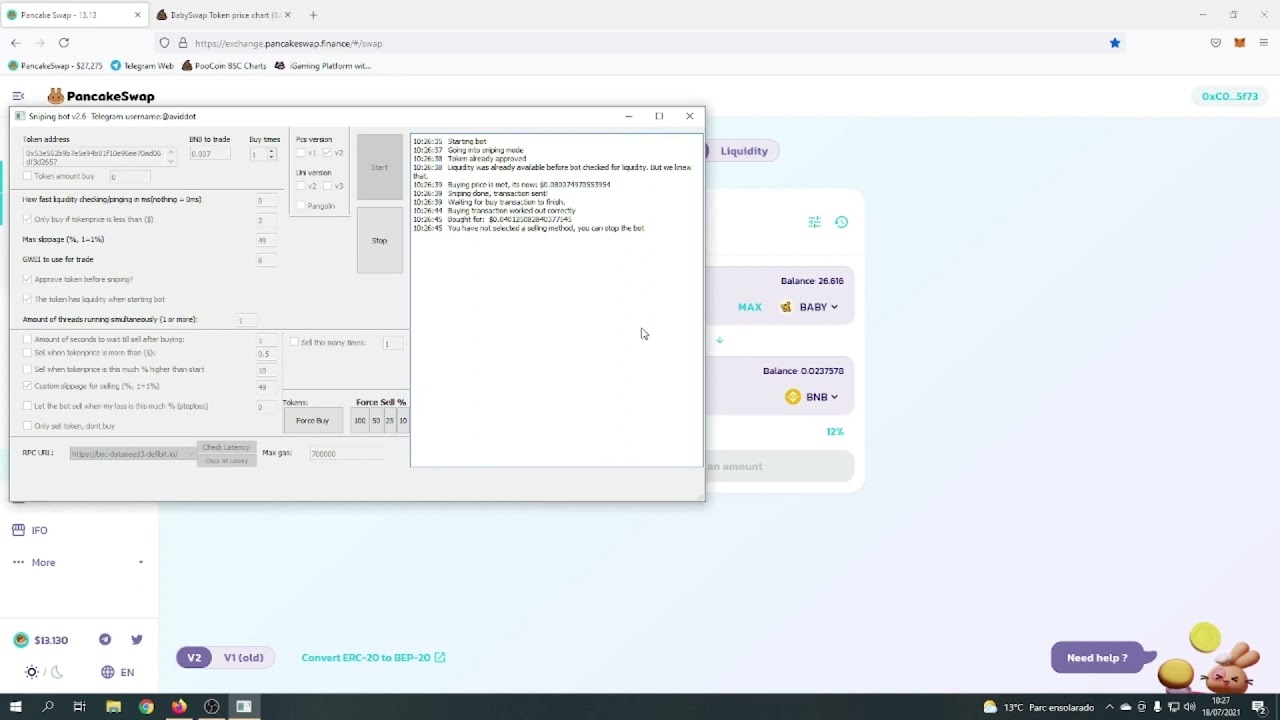This screenshot has width=1280, height=720.
Task: Open Convert ERC-20 to BEP-20 link
Action: click(373, 658)
